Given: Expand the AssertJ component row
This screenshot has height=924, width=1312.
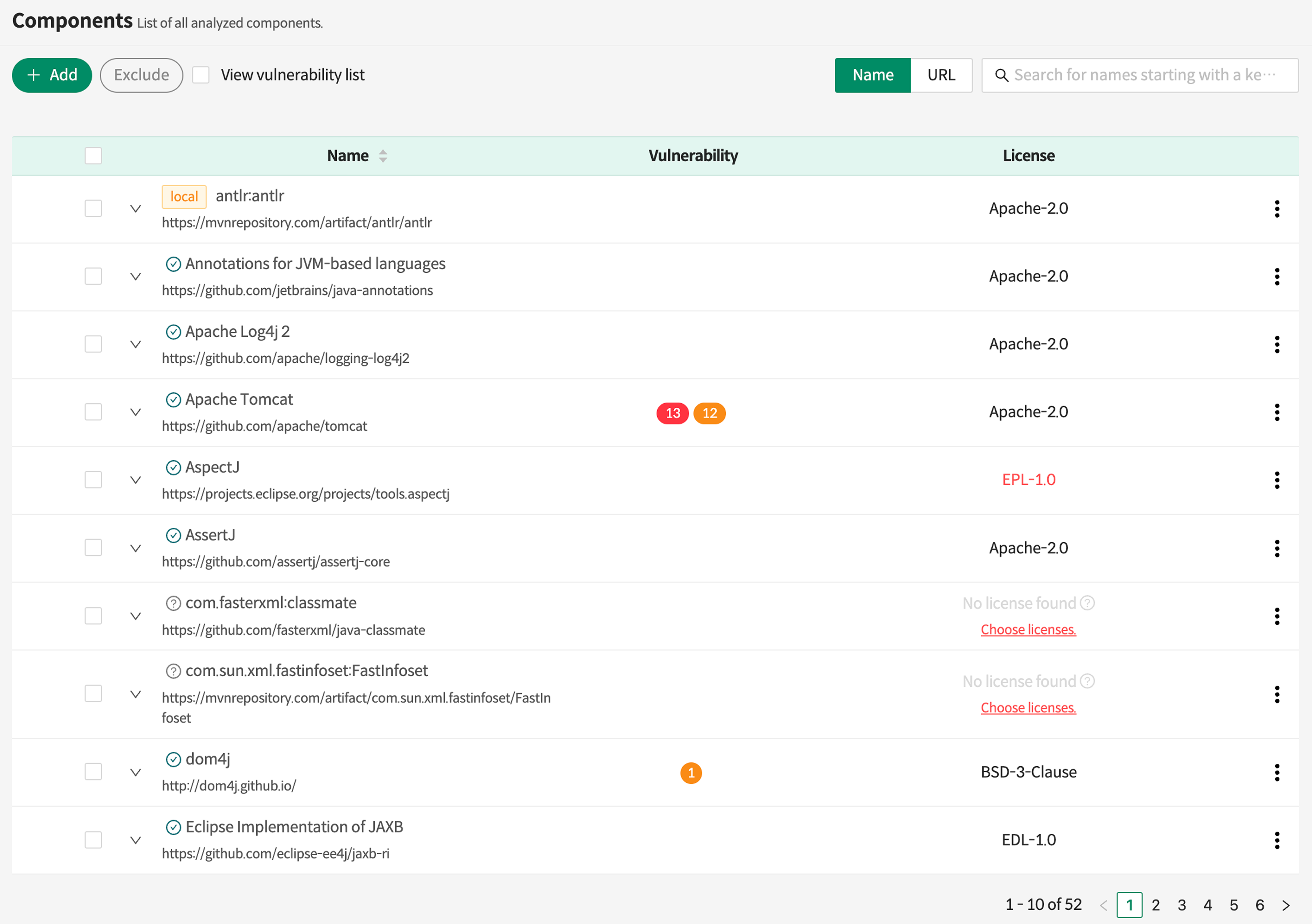Looking at the screenshot, I should 135,548.
